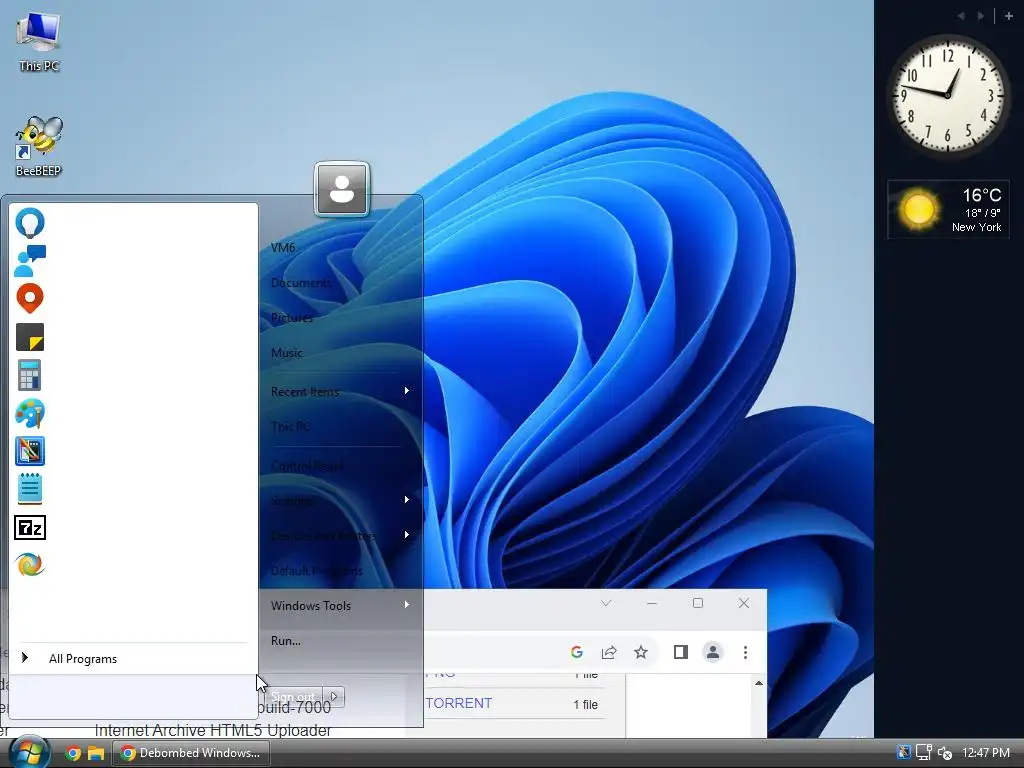Click network tray icon

coord(923,753)
